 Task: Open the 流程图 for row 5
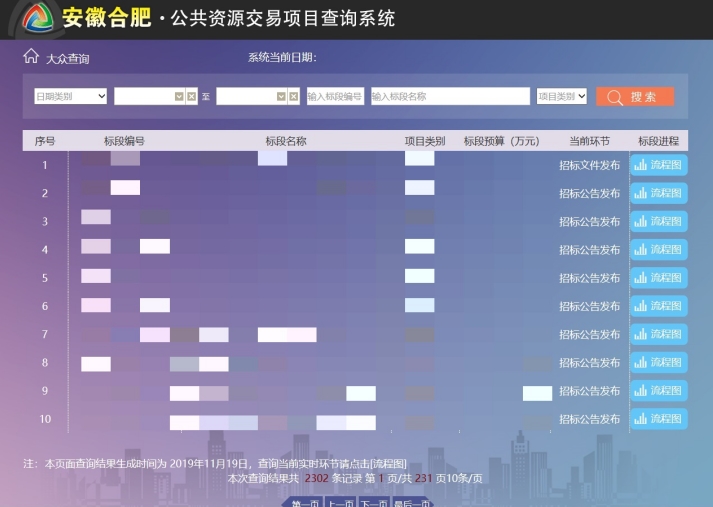coord(659,278)
